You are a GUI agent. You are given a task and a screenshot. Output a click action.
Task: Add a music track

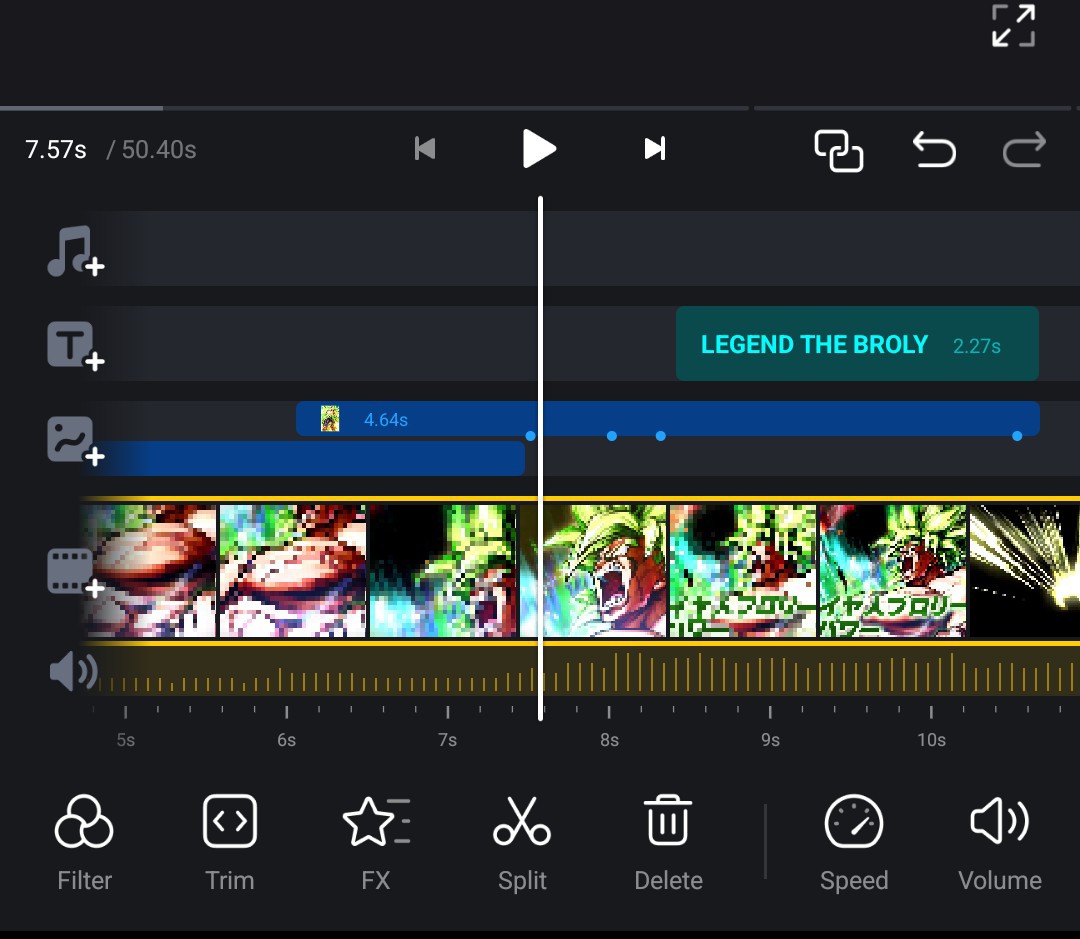point(75,251)
